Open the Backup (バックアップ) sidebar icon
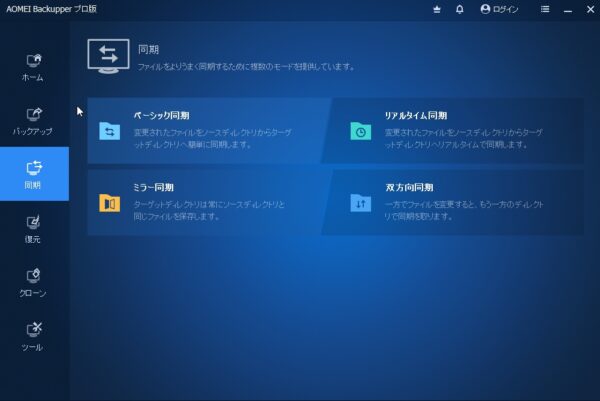This screenshot has height=401, width=600. tap(34, 114)
